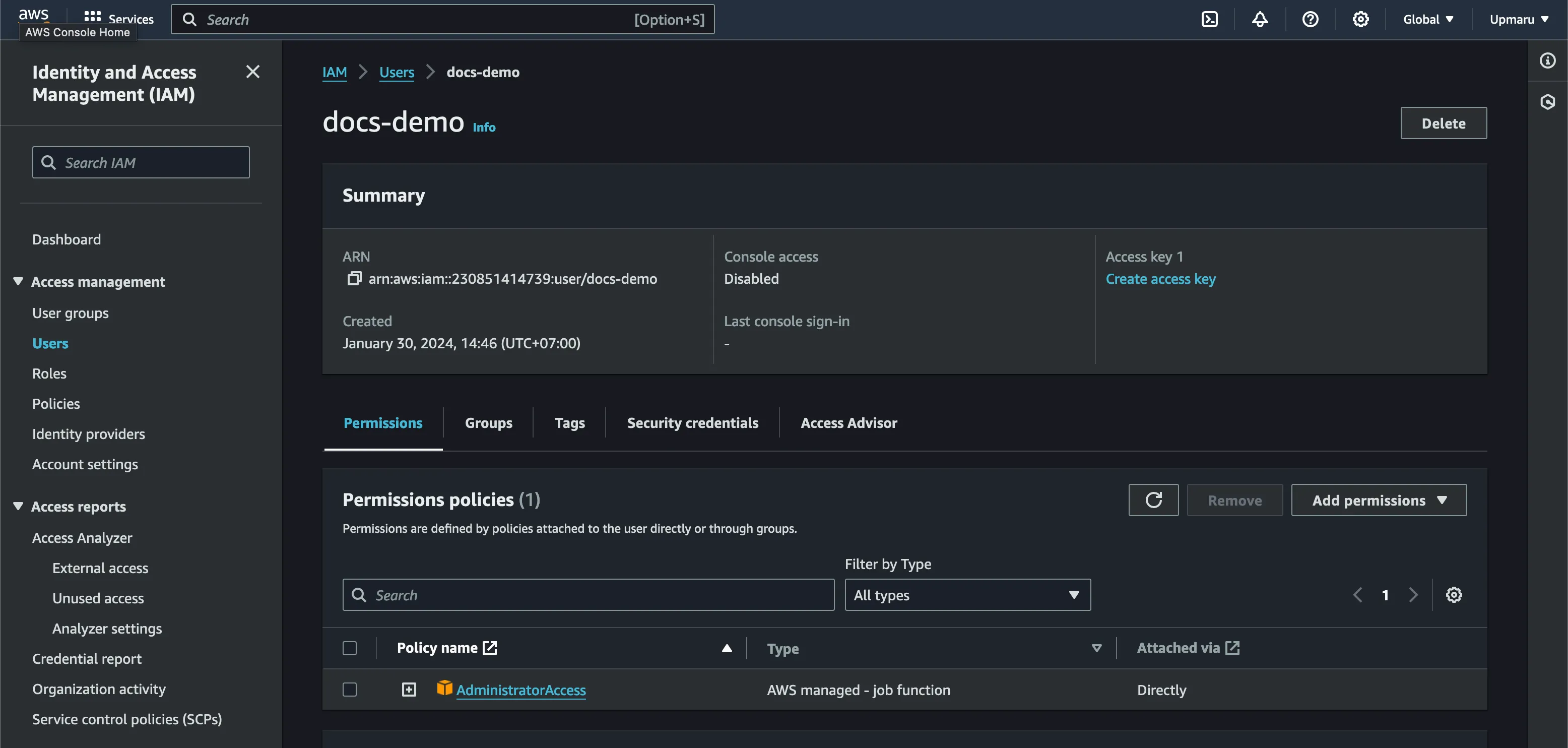This screenshot has height=748, width=1568.
Task: Open the info panel icon on right edge
Action: pyautogui.click(x=1547, y=60)
